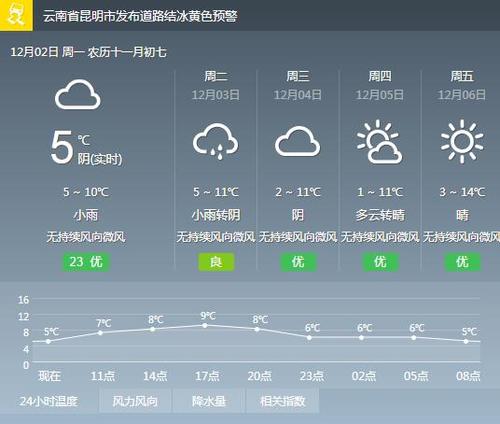Click the 周二 light rain cloud icon
The width and height of the screenshot is (500, 424).
(x=215, y=141)
